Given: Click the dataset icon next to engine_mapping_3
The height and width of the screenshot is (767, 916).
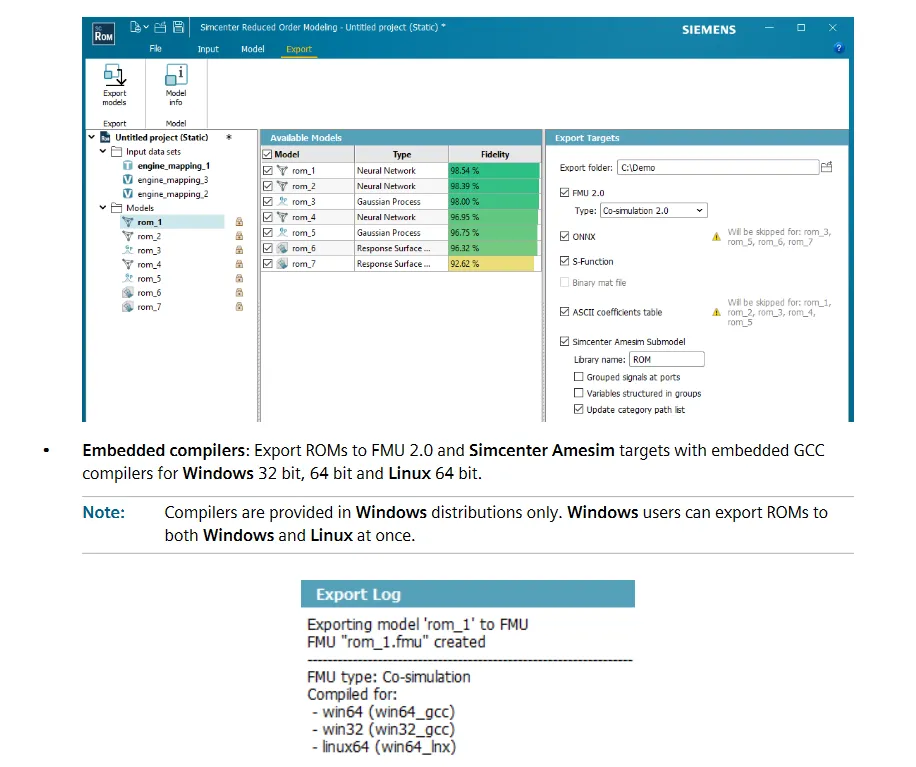Looking at the screenshot, I should coord(127,180).
